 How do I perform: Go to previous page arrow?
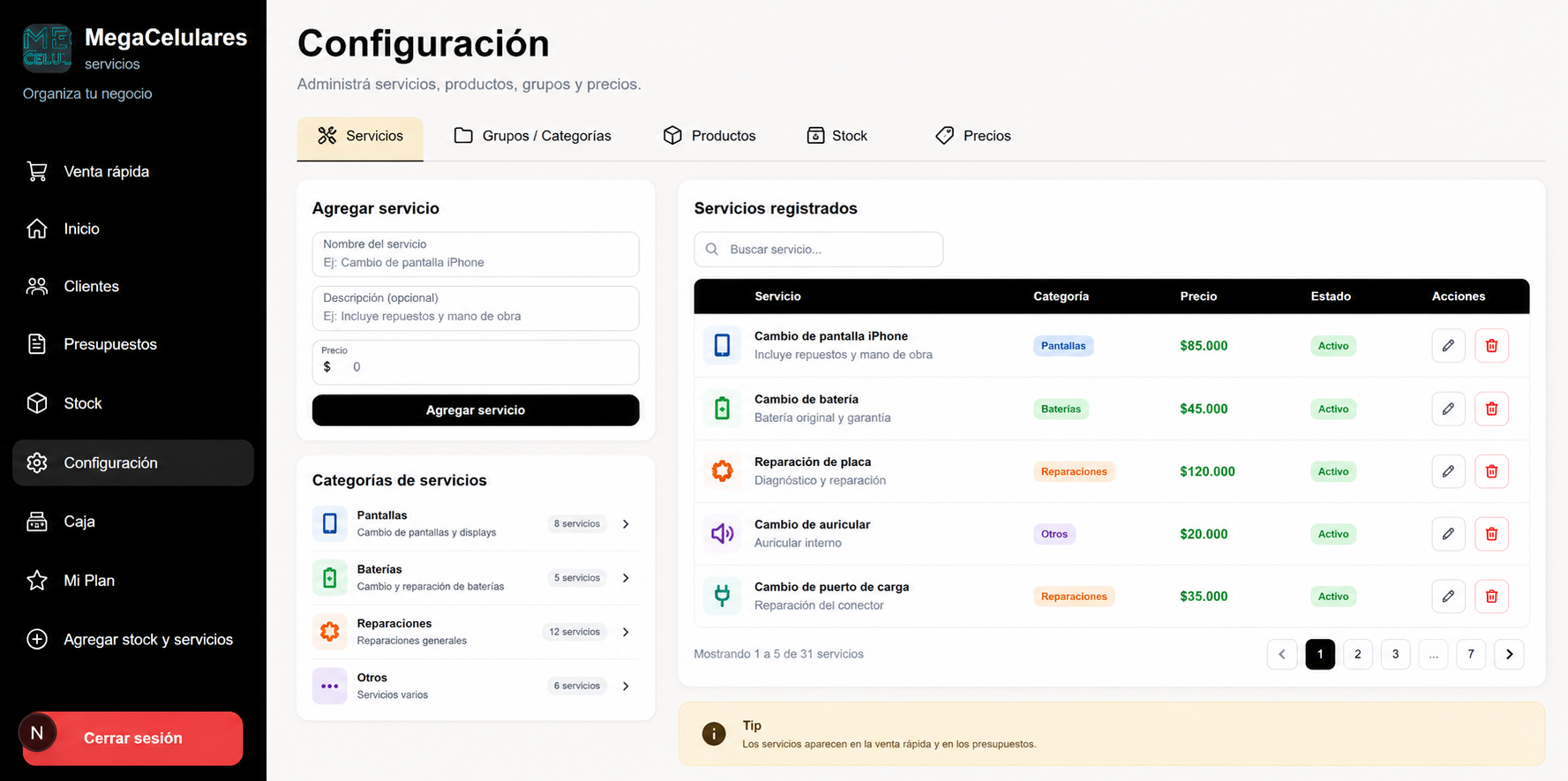[1282, 654]
